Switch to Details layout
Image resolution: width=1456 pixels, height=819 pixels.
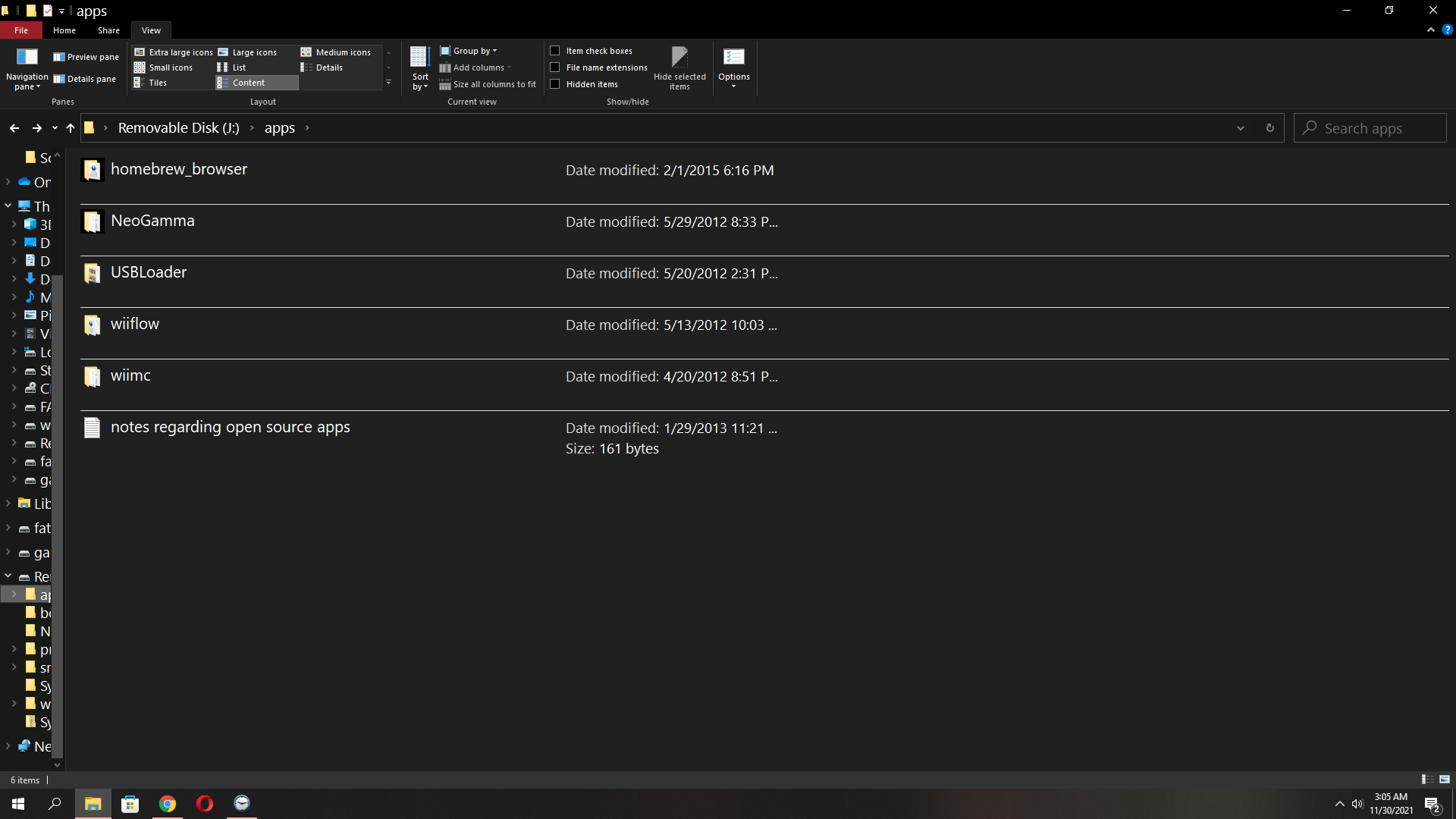(x=322, y=67)
